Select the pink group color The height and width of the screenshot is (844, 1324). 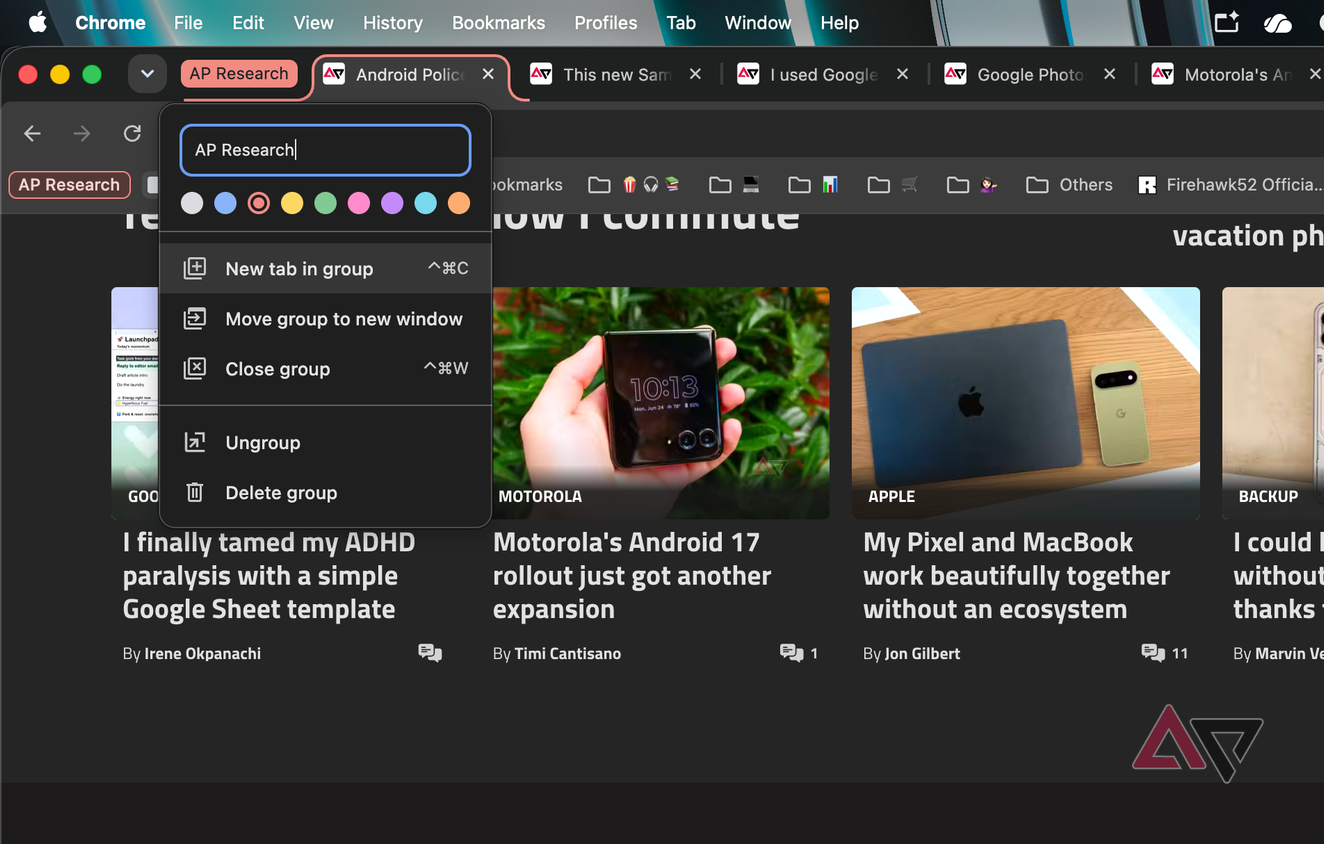[358, 203]
